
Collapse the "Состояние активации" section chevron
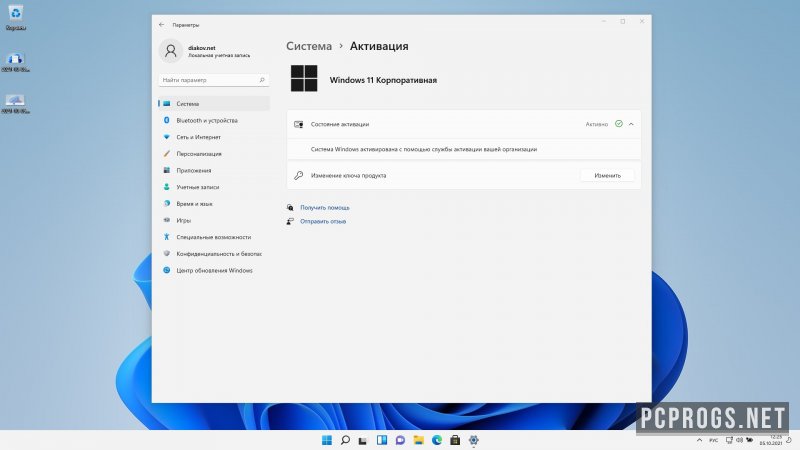click(631, 124)
